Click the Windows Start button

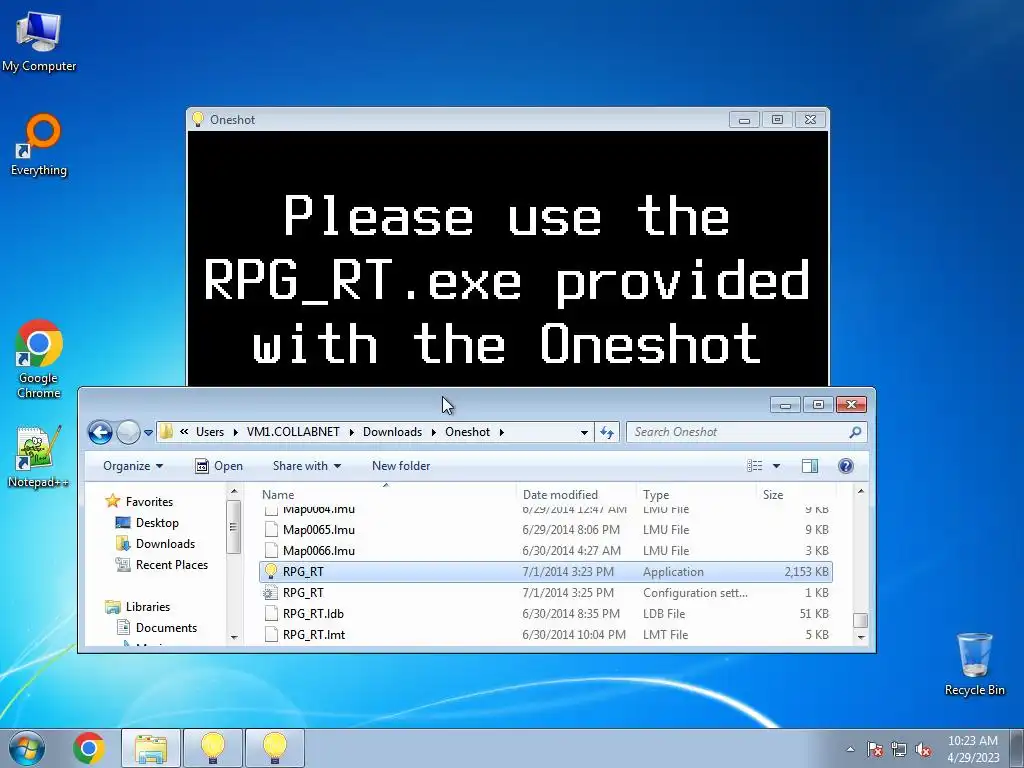point(27,748)
